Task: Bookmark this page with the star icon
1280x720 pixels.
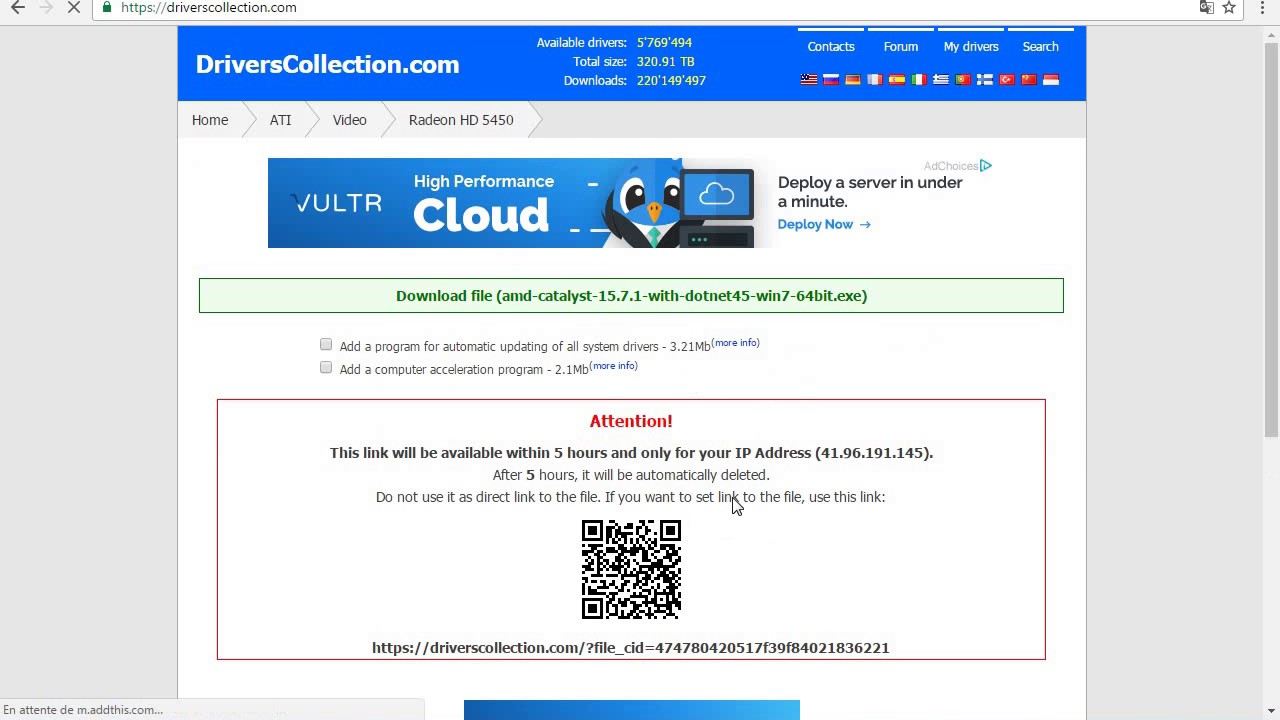Action: coord(1229,8)
